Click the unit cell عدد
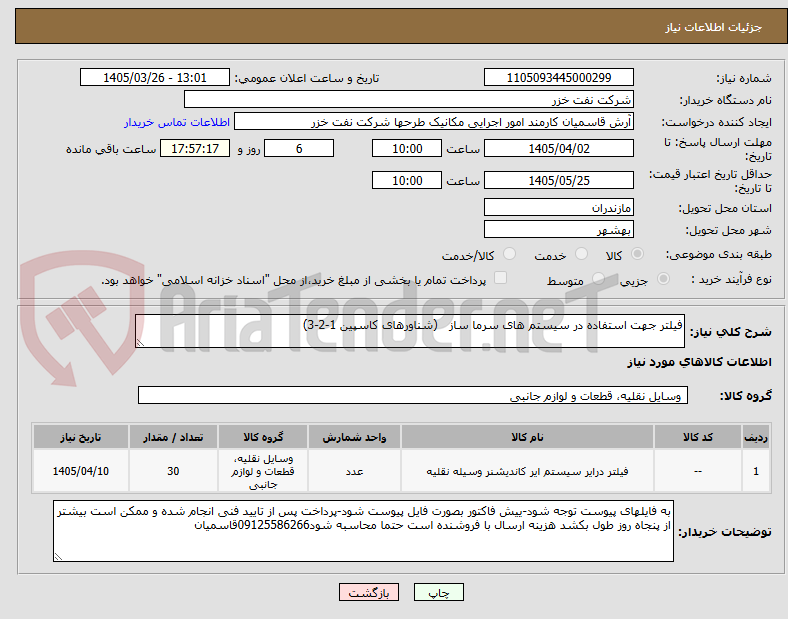The image size is (788, 619). pyautogui.click(x=354, y=471)
